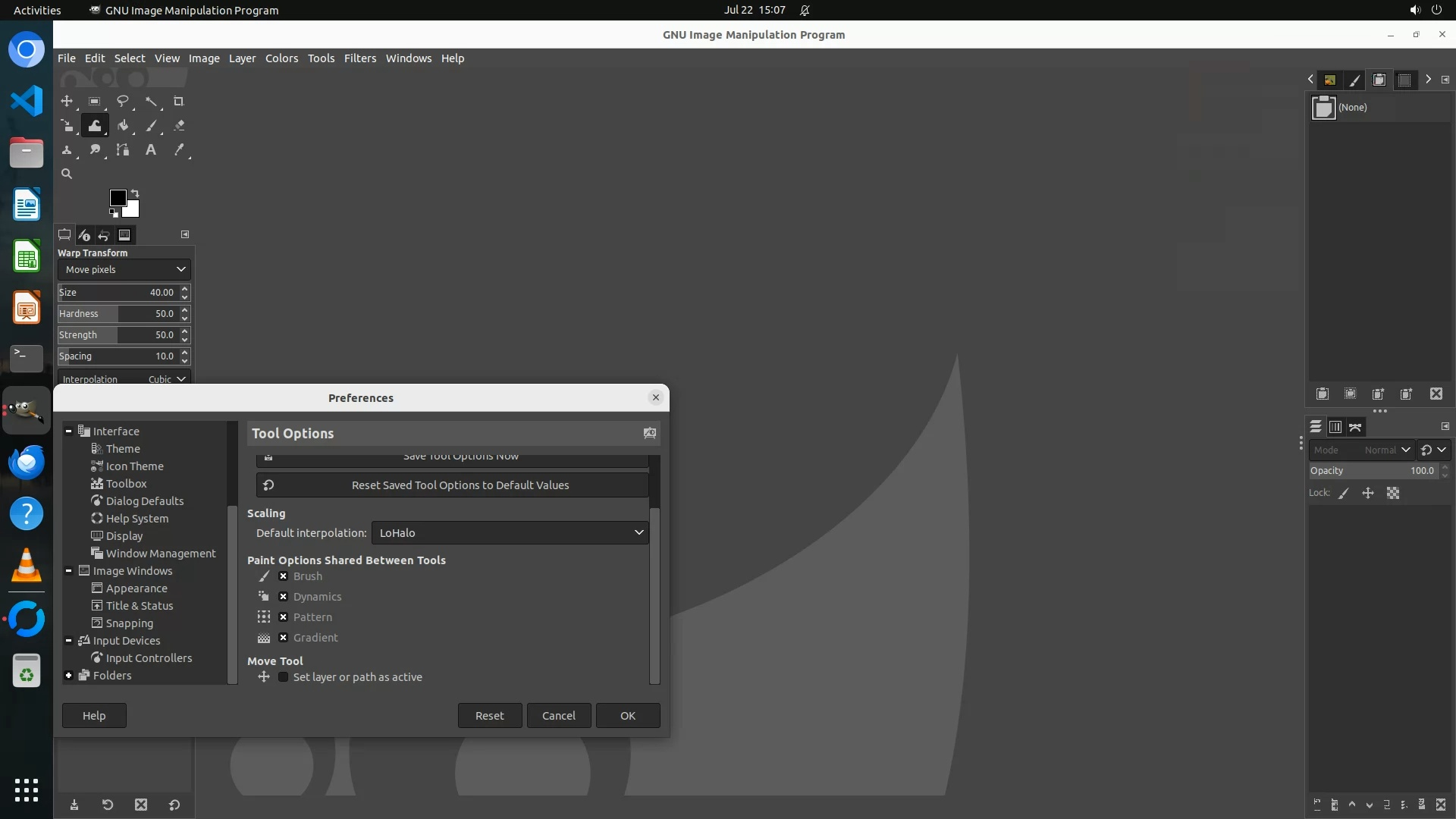
Task: Select the Text tool
Action: click(x=151, y=150)
